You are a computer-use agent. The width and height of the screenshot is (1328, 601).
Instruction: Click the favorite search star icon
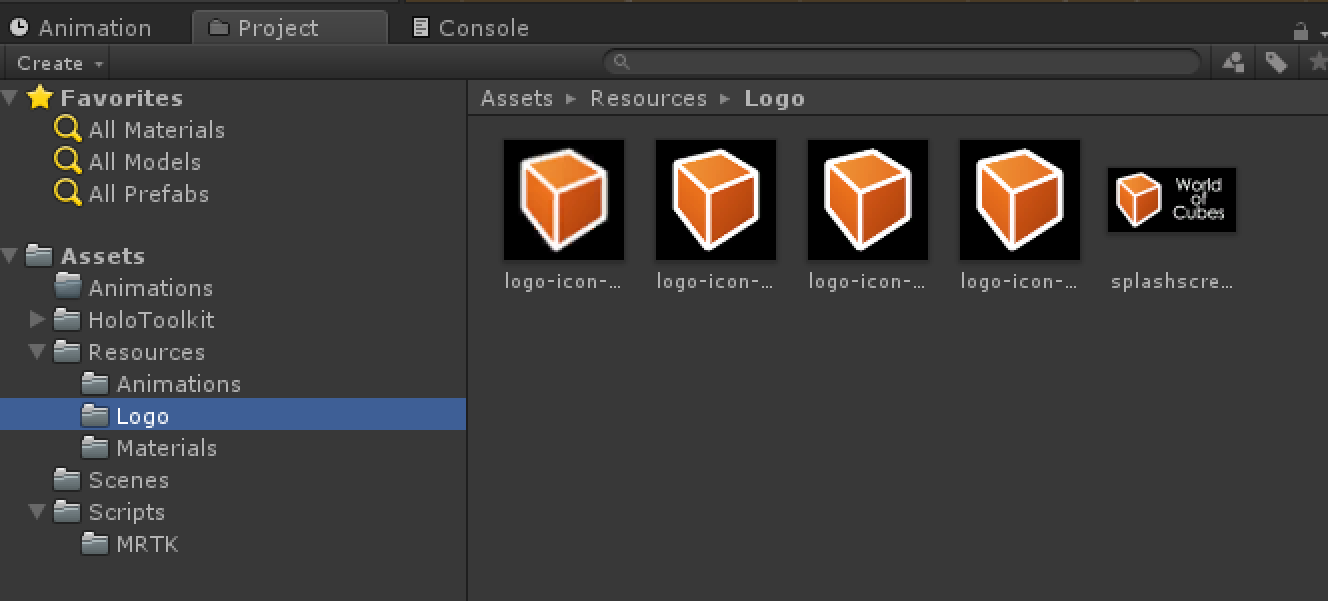[x=1320, y=62]
